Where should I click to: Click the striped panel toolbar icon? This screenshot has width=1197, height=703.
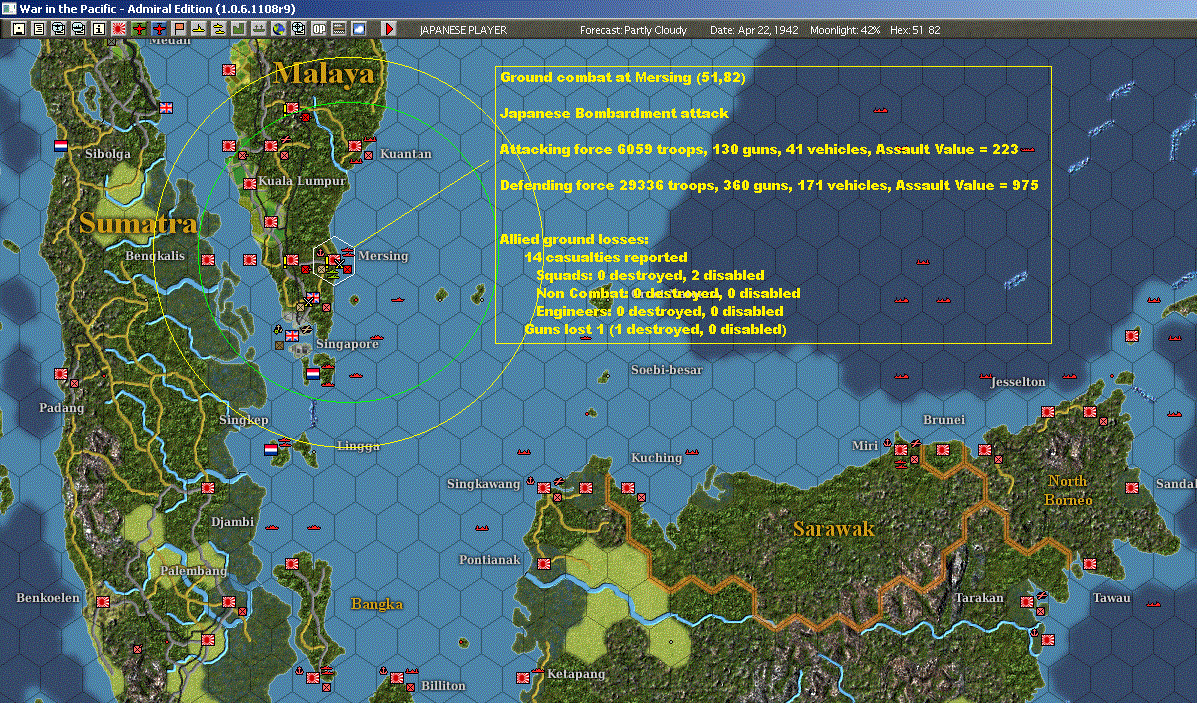point(338,29)
